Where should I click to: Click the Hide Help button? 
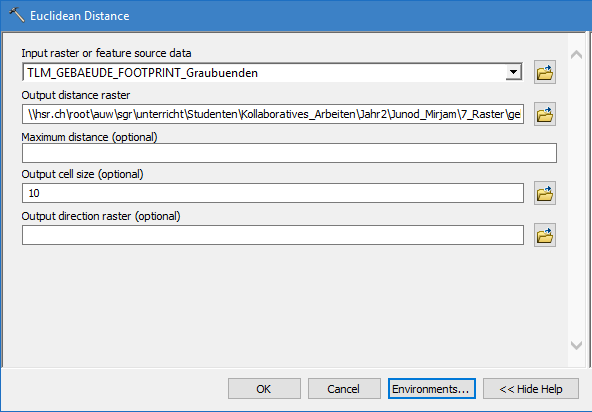531,389
